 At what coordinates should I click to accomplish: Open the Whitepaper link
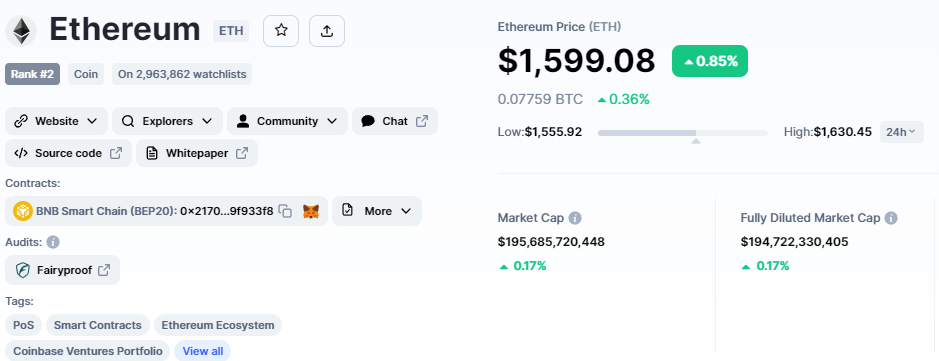(x=197, y=153)
